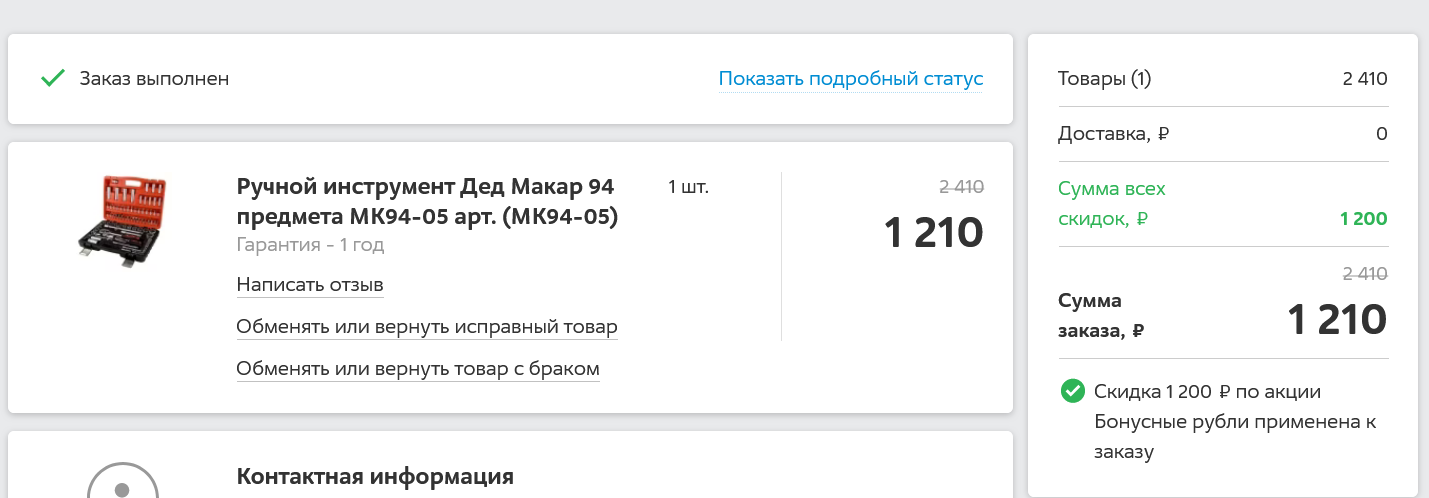The height and width of the screenshot is (498, 1429).
Task: Click the green discount applied check icon
Action: tap(1073, 391)
